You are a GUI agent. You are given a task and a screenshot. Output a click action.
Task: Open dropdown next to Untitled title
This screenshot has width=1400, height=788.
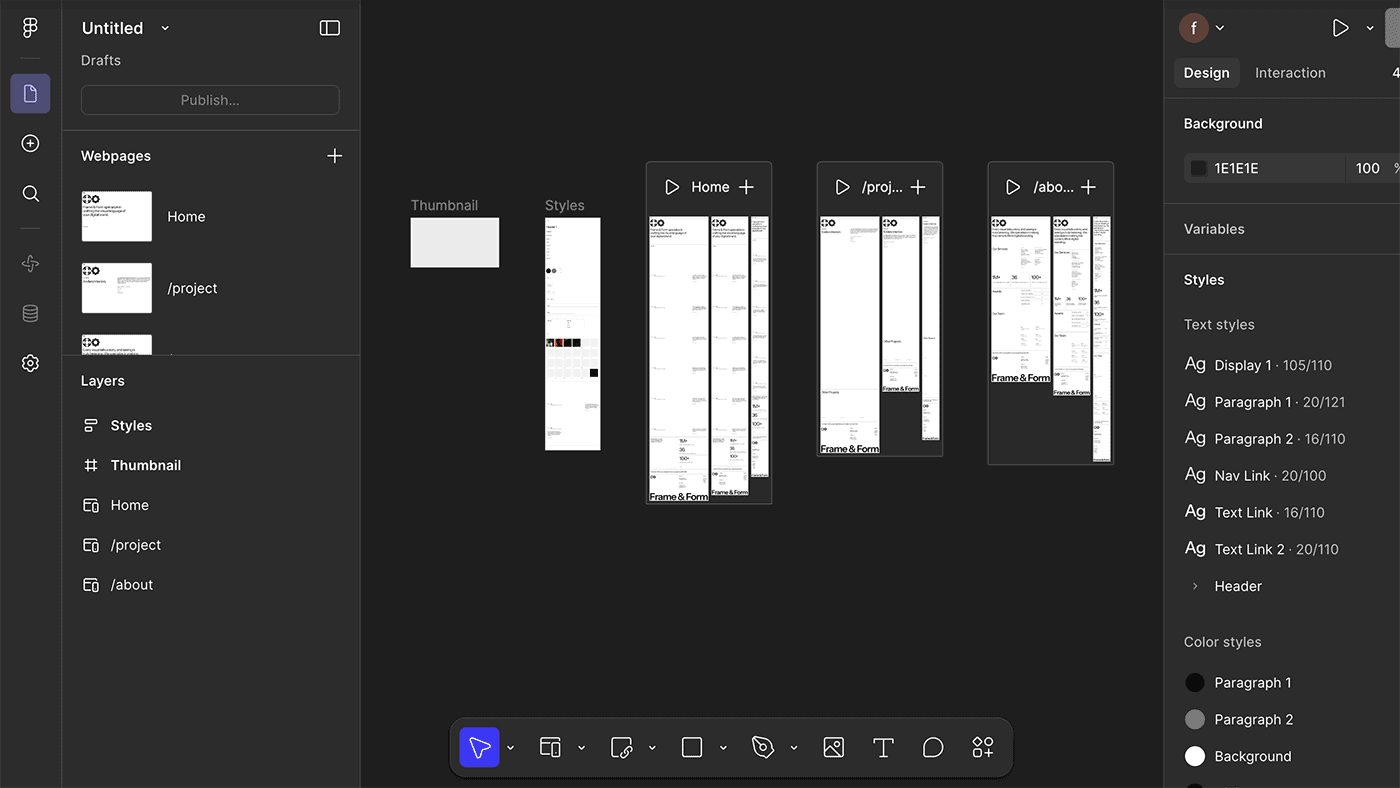pyautogui.click(x=165, y=28)
